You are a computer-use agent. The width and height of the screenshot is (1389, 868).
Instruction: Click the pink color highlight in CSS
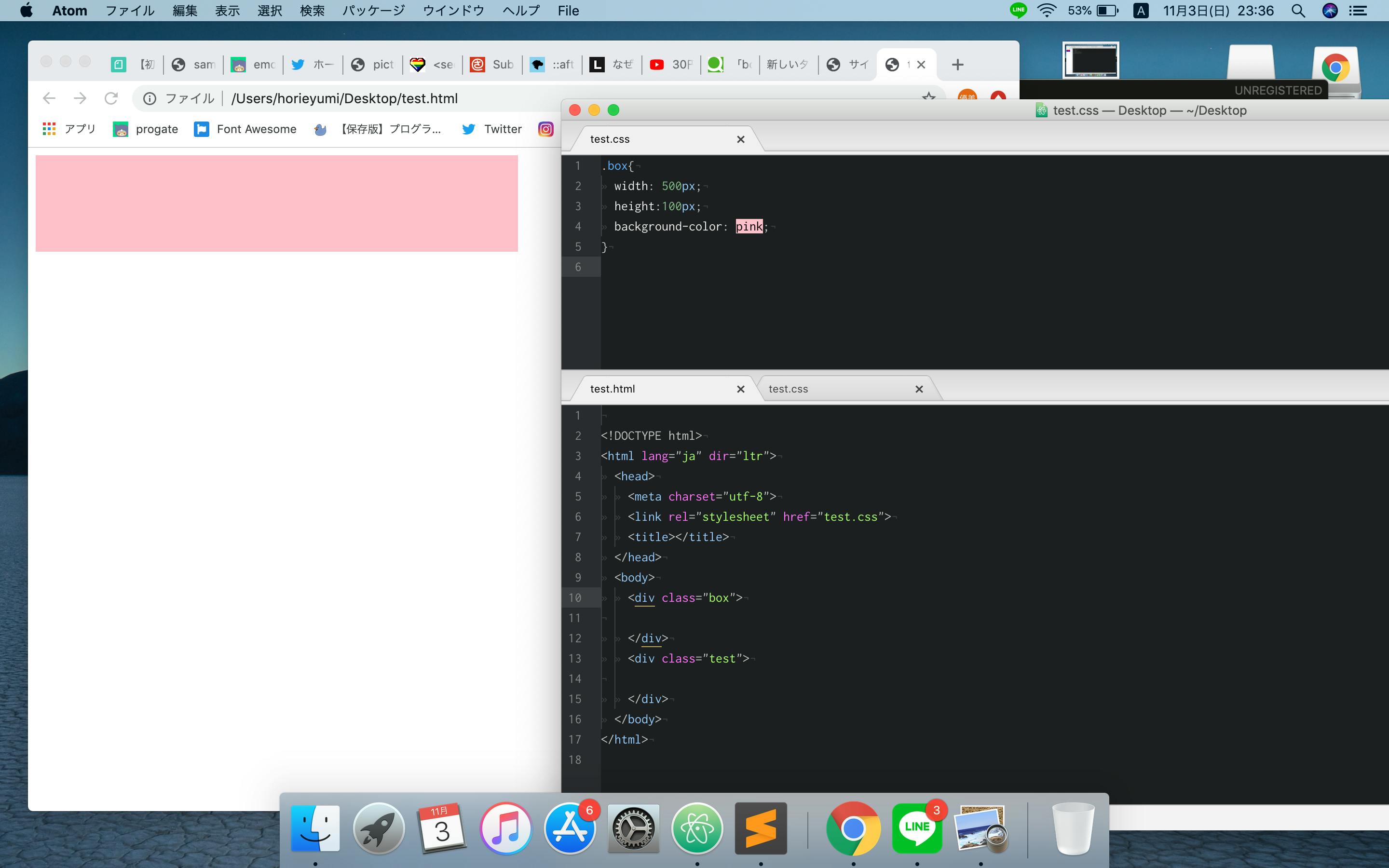pos(749,226)
